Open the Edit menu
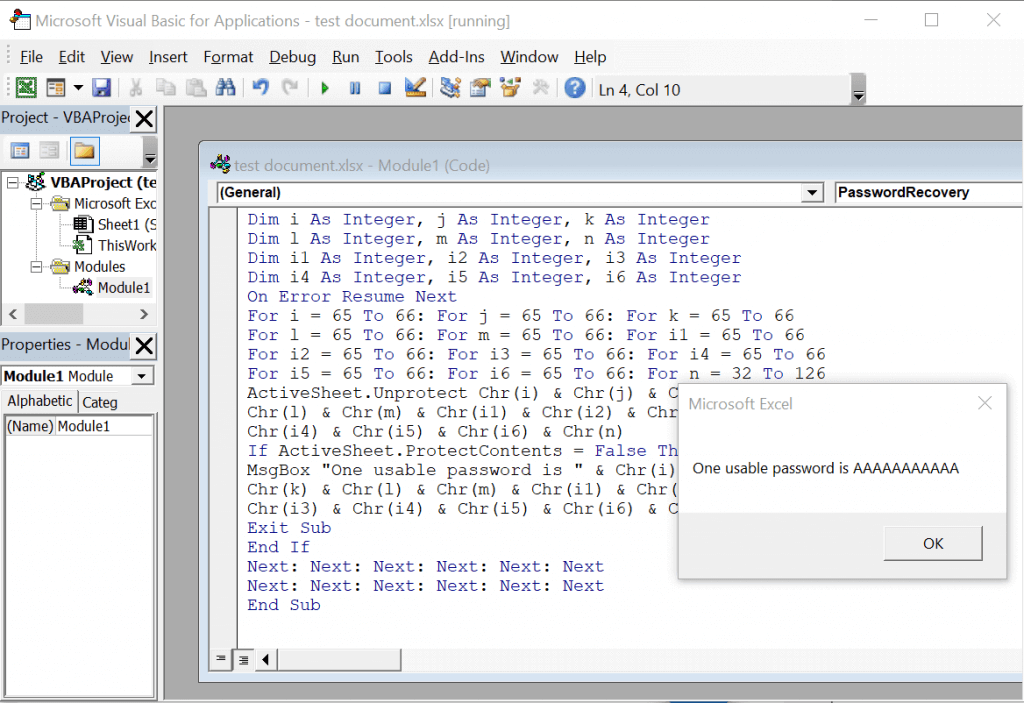 click(x=71, y=57)
